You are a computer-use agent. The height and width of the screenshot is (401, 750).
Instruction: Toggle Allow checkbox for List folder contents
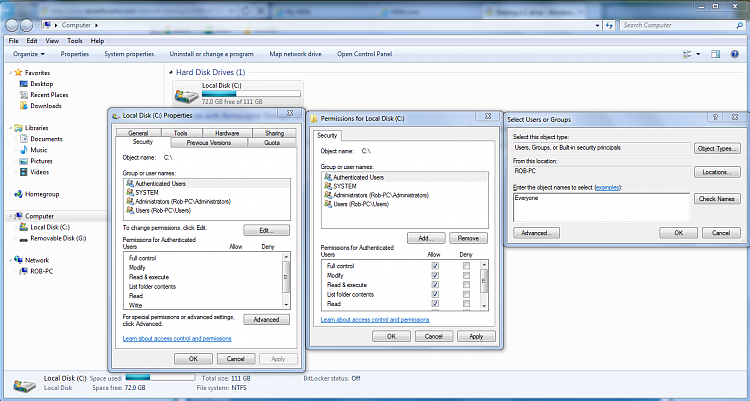pyautogui.click(x=435, y=294)
